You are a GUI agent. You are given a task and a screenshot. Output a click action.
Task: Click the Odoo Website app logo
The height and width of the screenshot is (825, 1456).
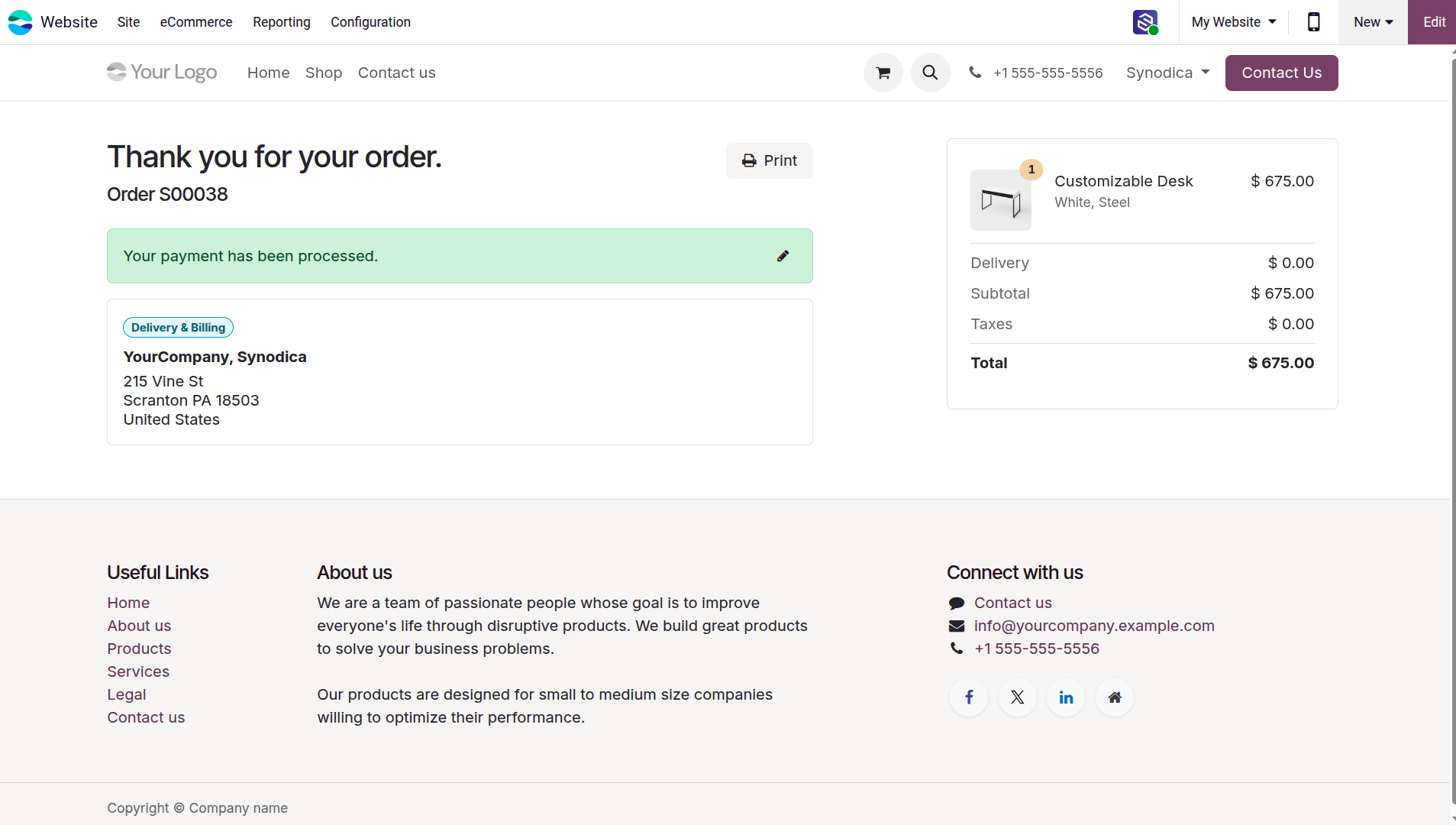[21, 22]
